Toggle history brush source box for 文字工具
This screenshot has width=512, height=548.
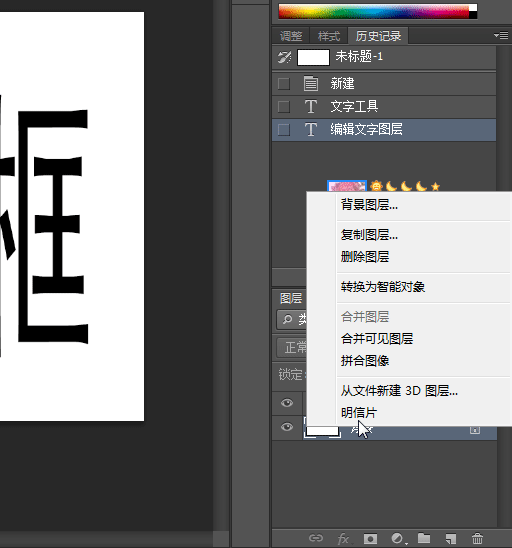click(284, 107)
